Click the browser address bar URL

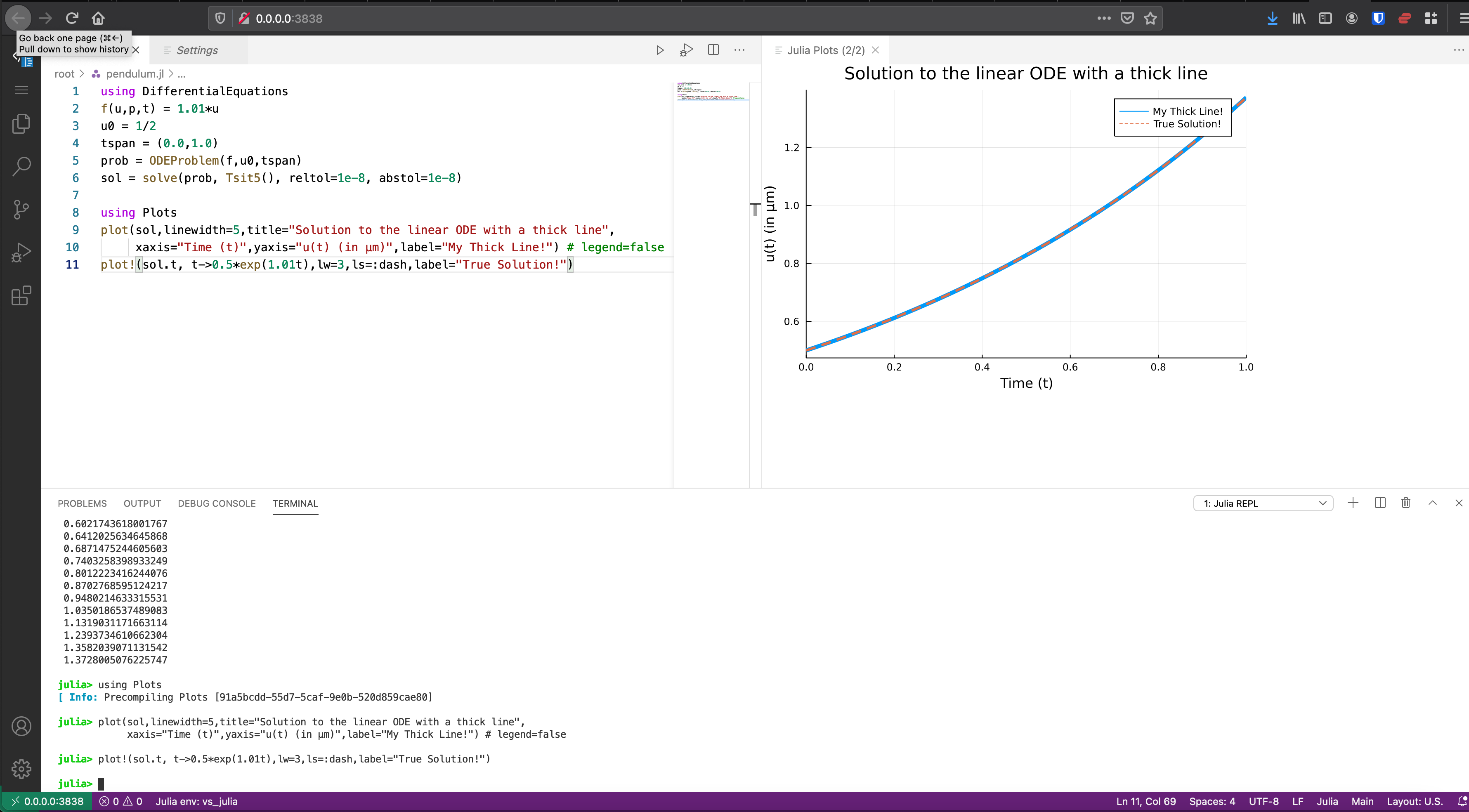click(289, 18)
